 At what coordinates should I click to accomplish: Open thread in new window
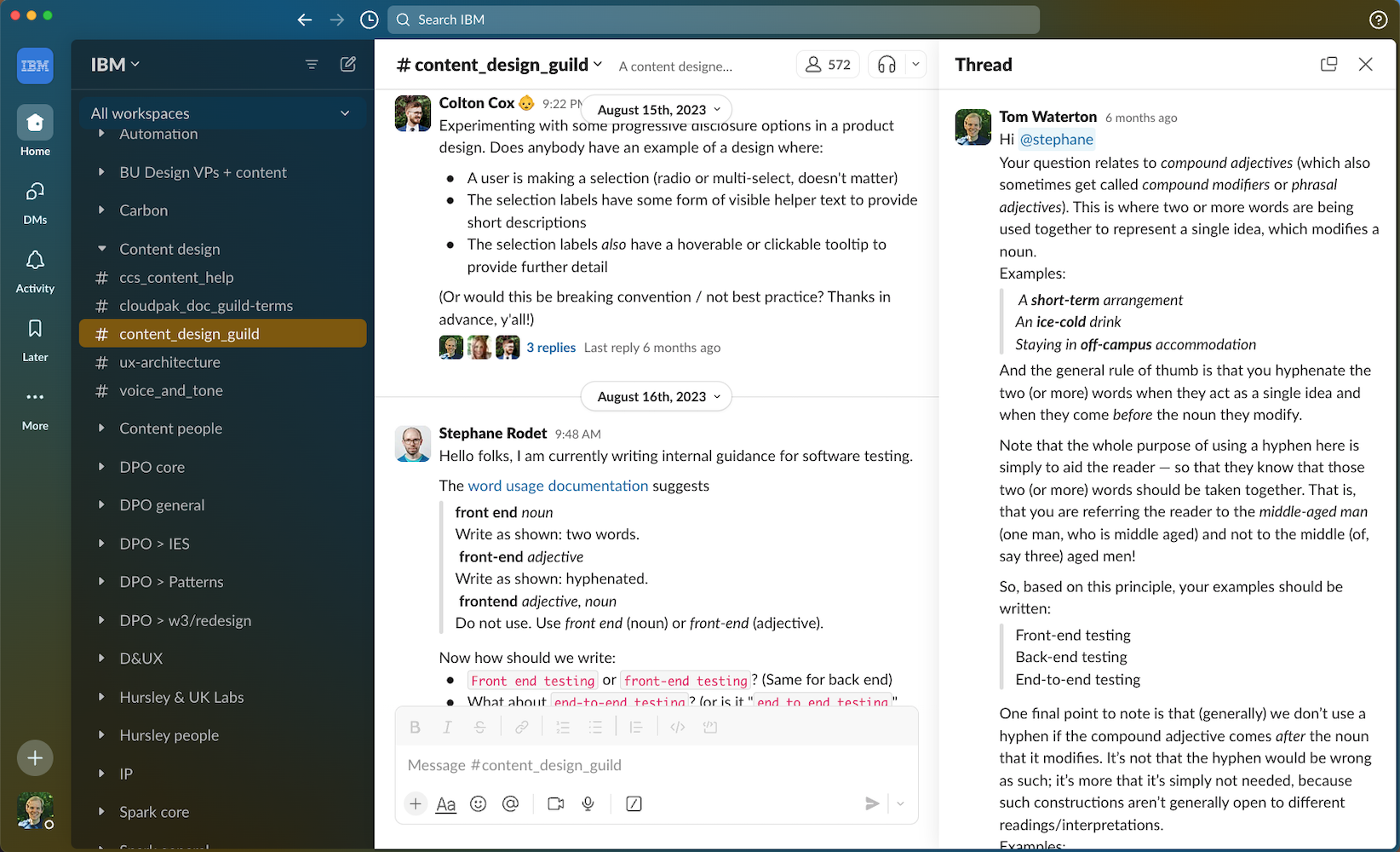[x=1328, y=64]
